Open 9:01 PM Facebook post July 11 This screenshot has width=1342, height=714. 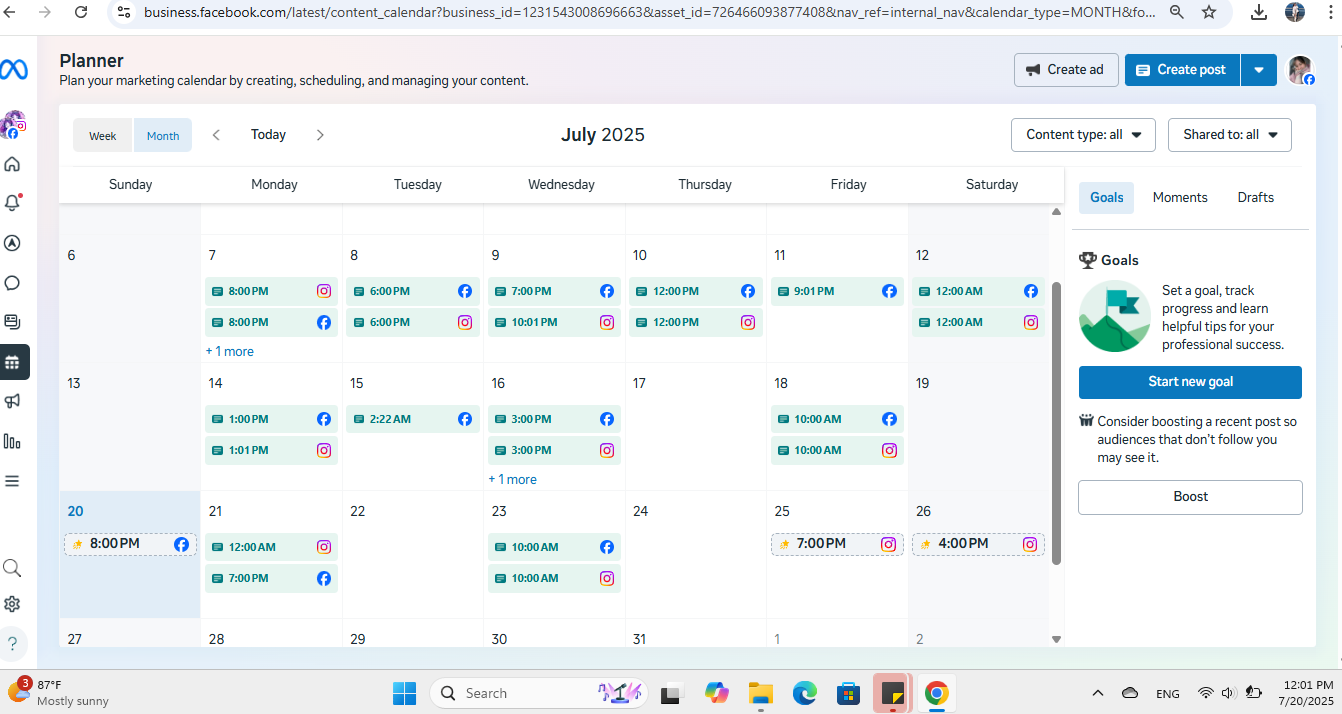click(837, 292)
